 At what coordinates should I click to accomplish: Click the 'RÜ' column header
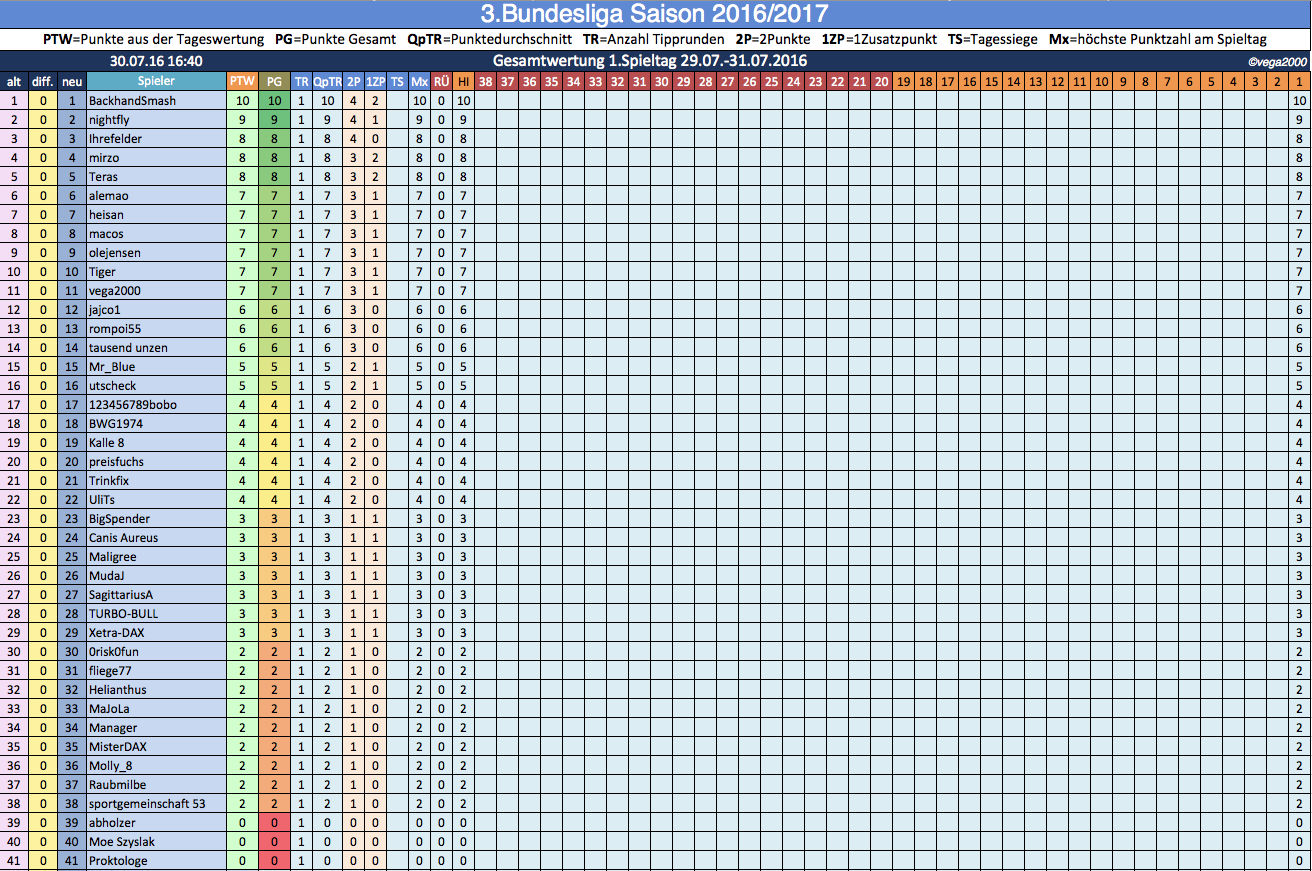pyautogui.click(x=442, y=81)
